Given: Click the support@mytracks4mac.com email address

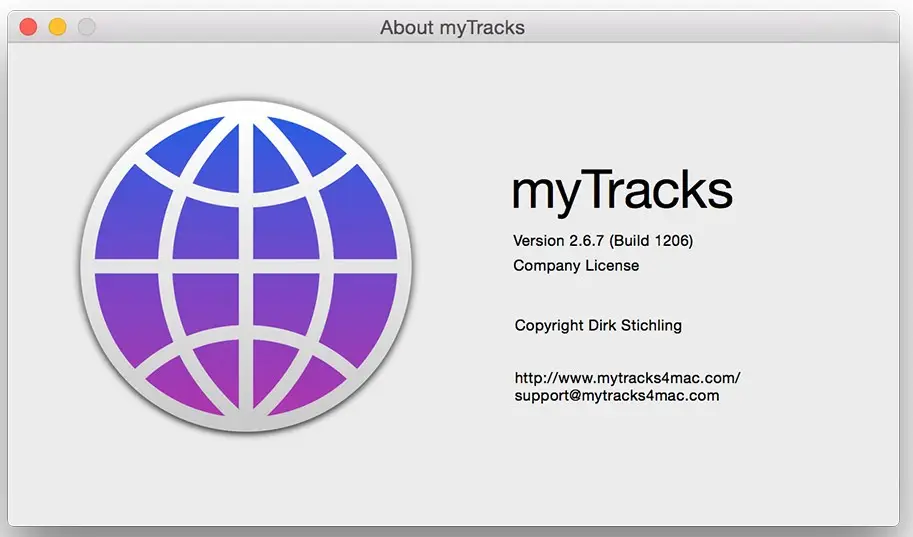Looking at the screenshot, I should 617,395.
